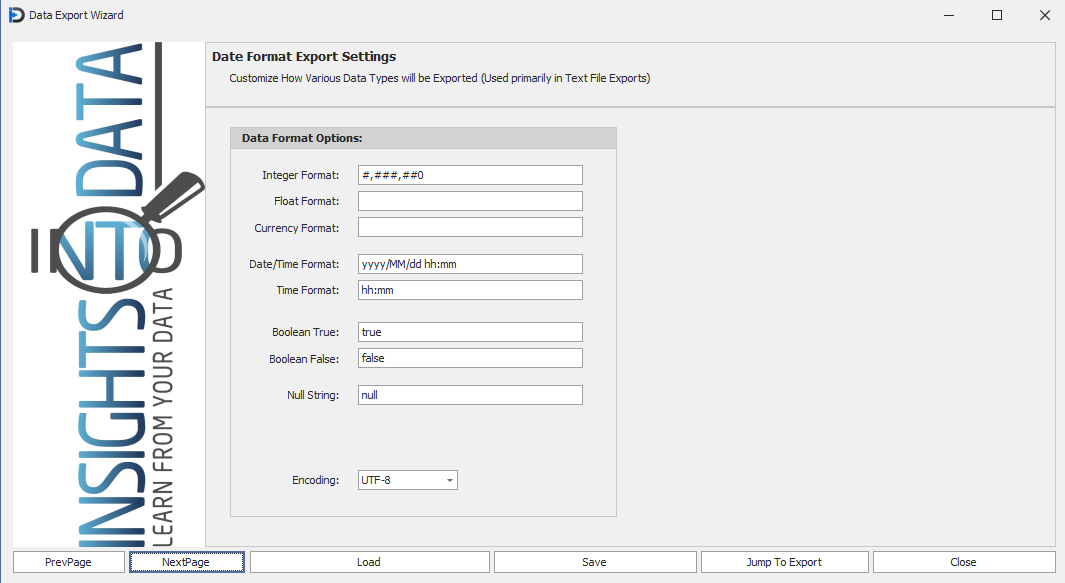Focus the Integer Format input field

[470, 175]
